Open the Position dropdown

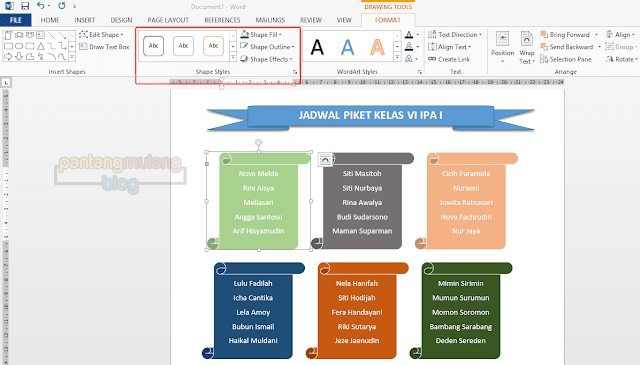(x=502, y=47)
